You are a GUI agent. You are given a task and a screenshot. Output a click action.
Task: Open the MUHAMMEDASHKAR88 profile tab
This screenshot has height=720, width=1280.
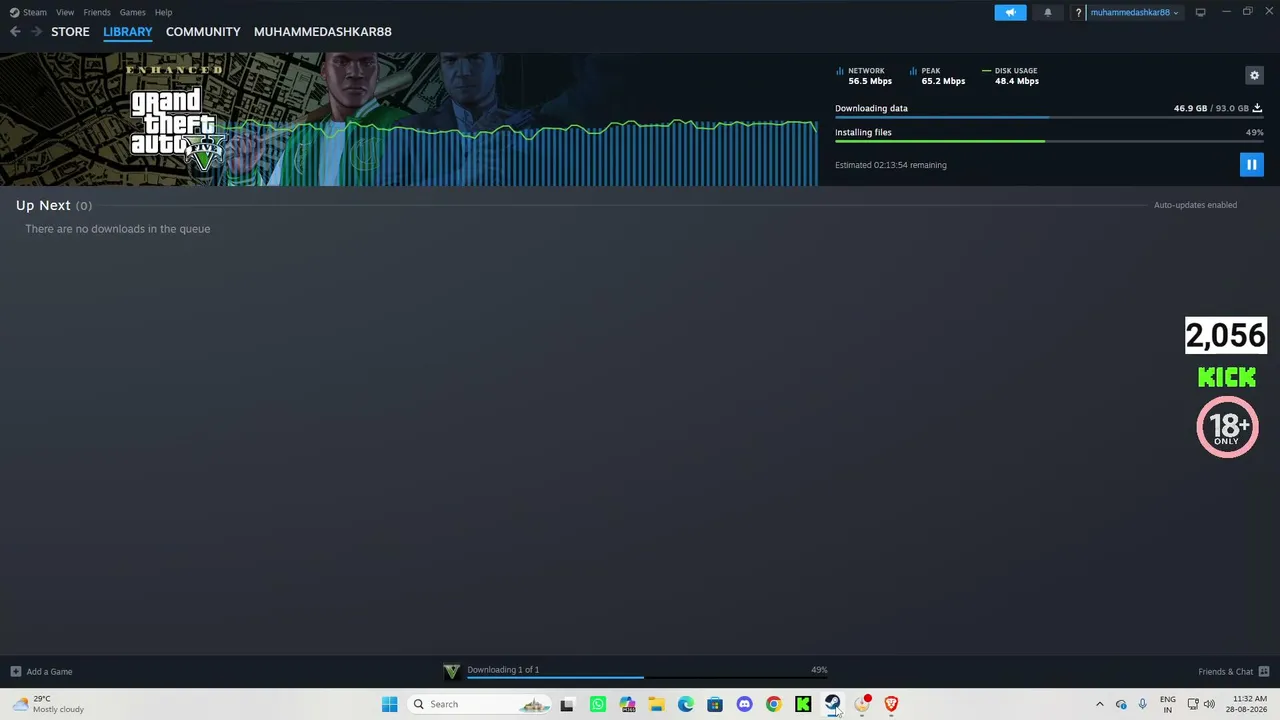[x=323, y=32]
